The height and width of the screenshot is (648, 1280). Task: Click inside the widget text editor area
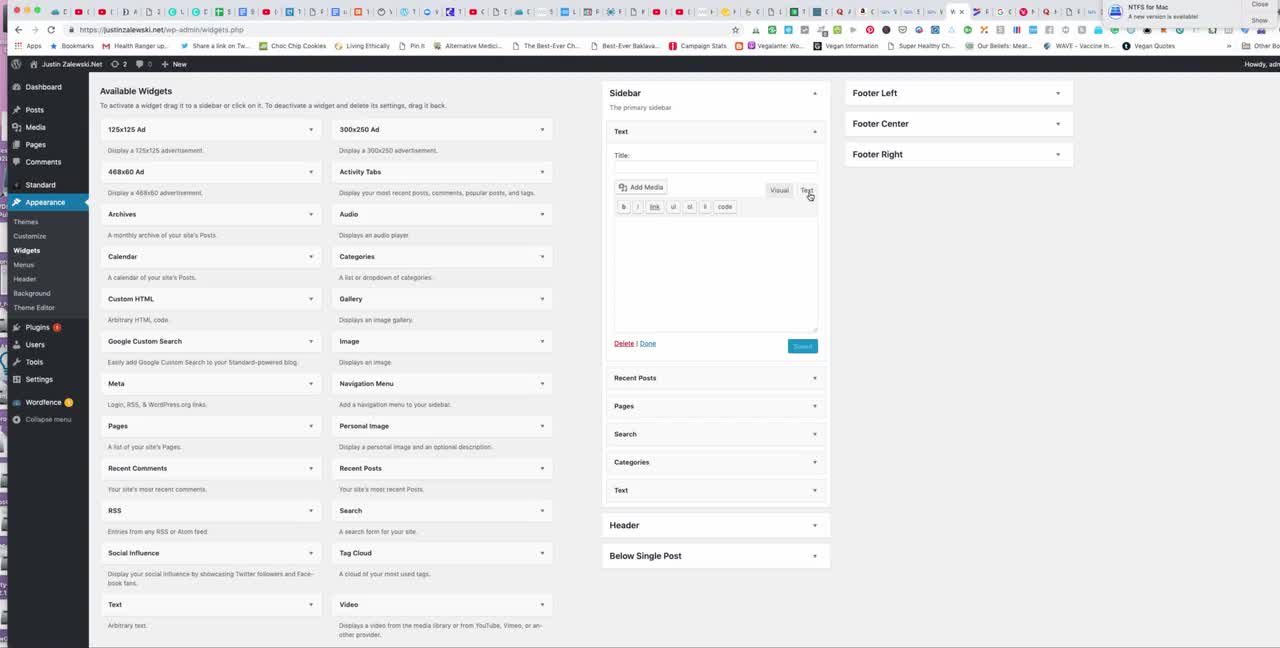coord(715,273)
